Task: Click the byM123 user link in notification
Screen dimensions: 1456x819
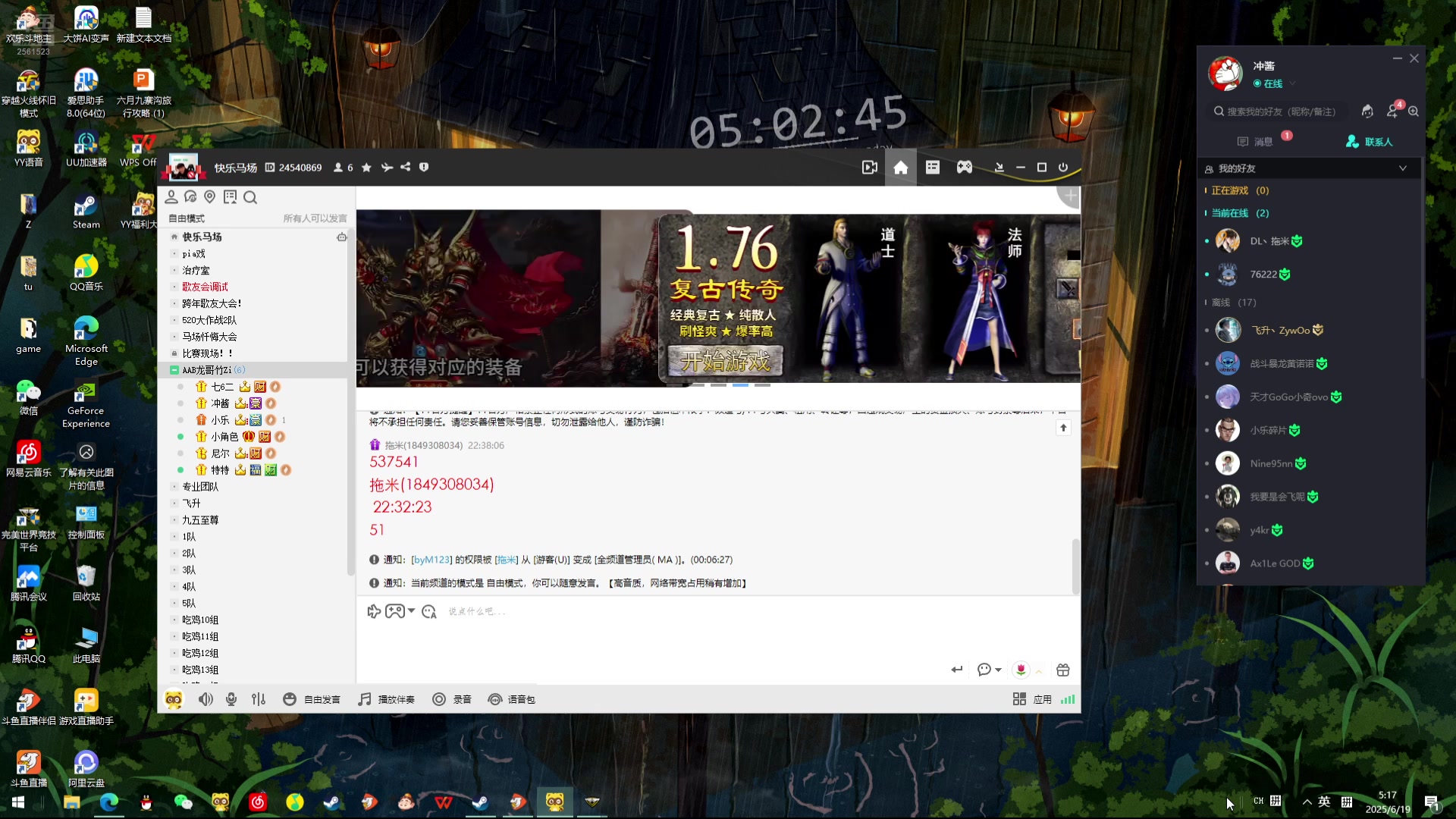Action: tap(431, 560)
